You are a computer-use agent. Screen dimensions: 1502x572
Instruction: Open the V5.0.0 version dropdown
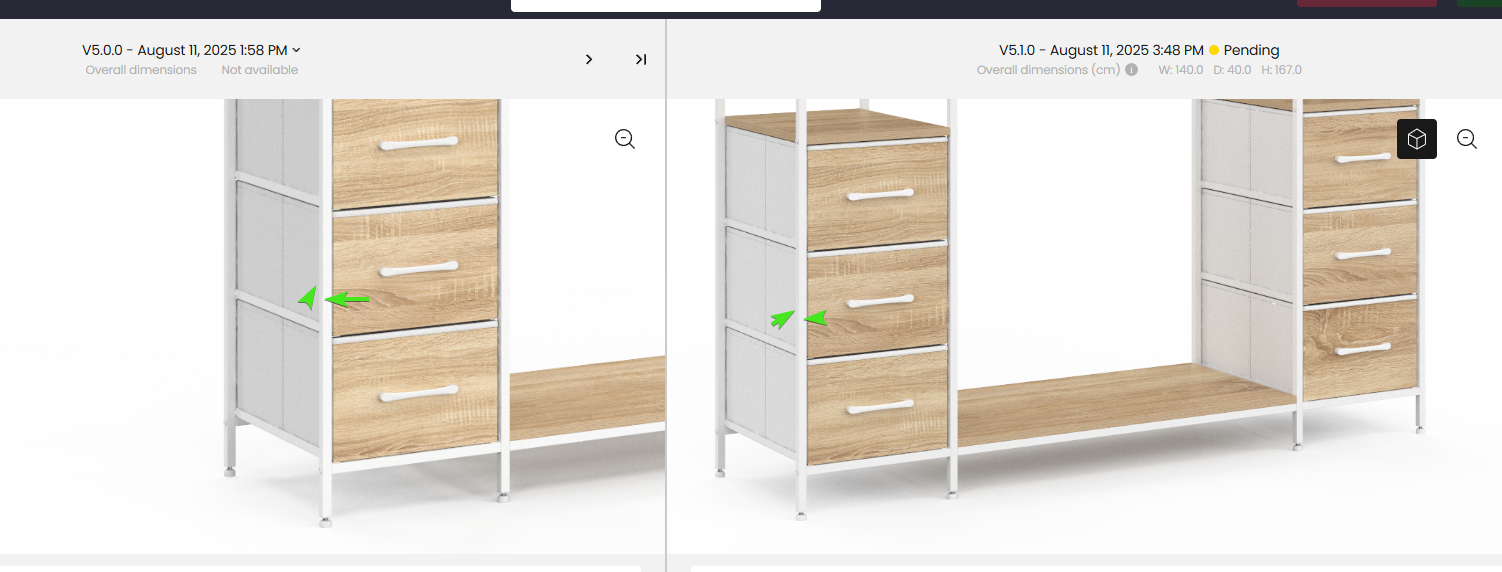[x=191, y=50]
